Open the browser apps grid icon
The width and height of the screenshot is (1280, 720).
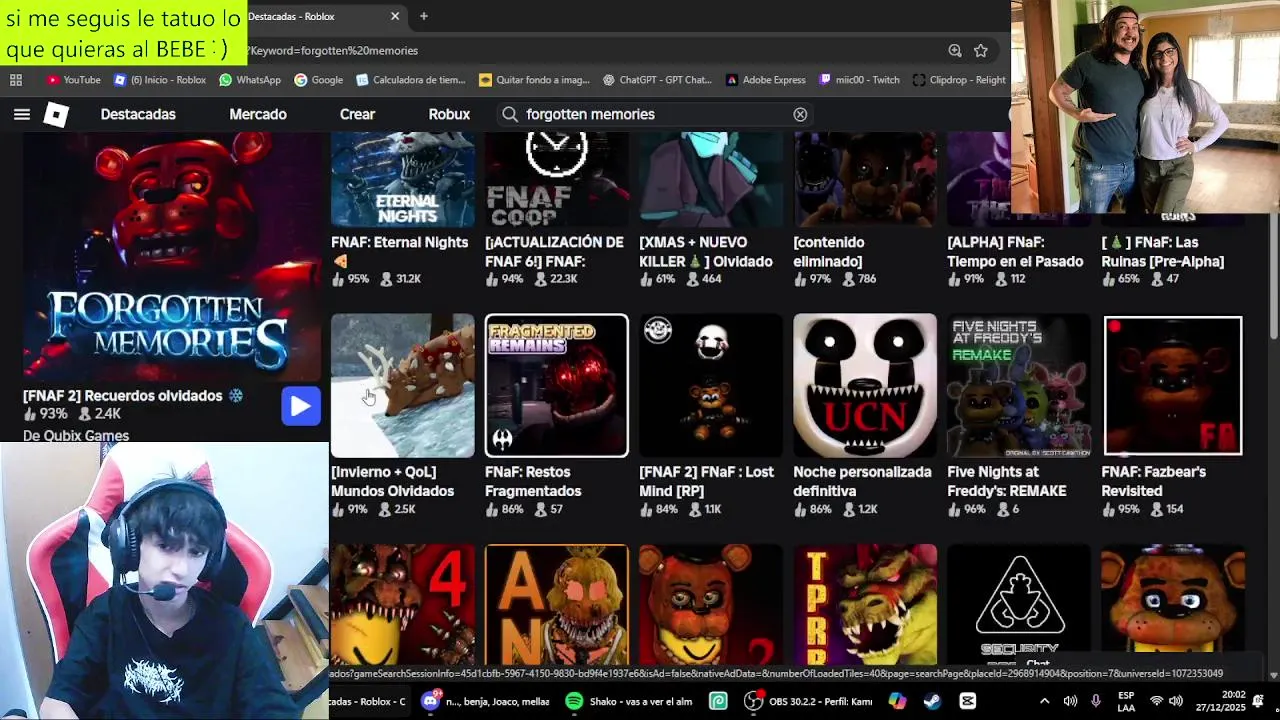point(16,80)
